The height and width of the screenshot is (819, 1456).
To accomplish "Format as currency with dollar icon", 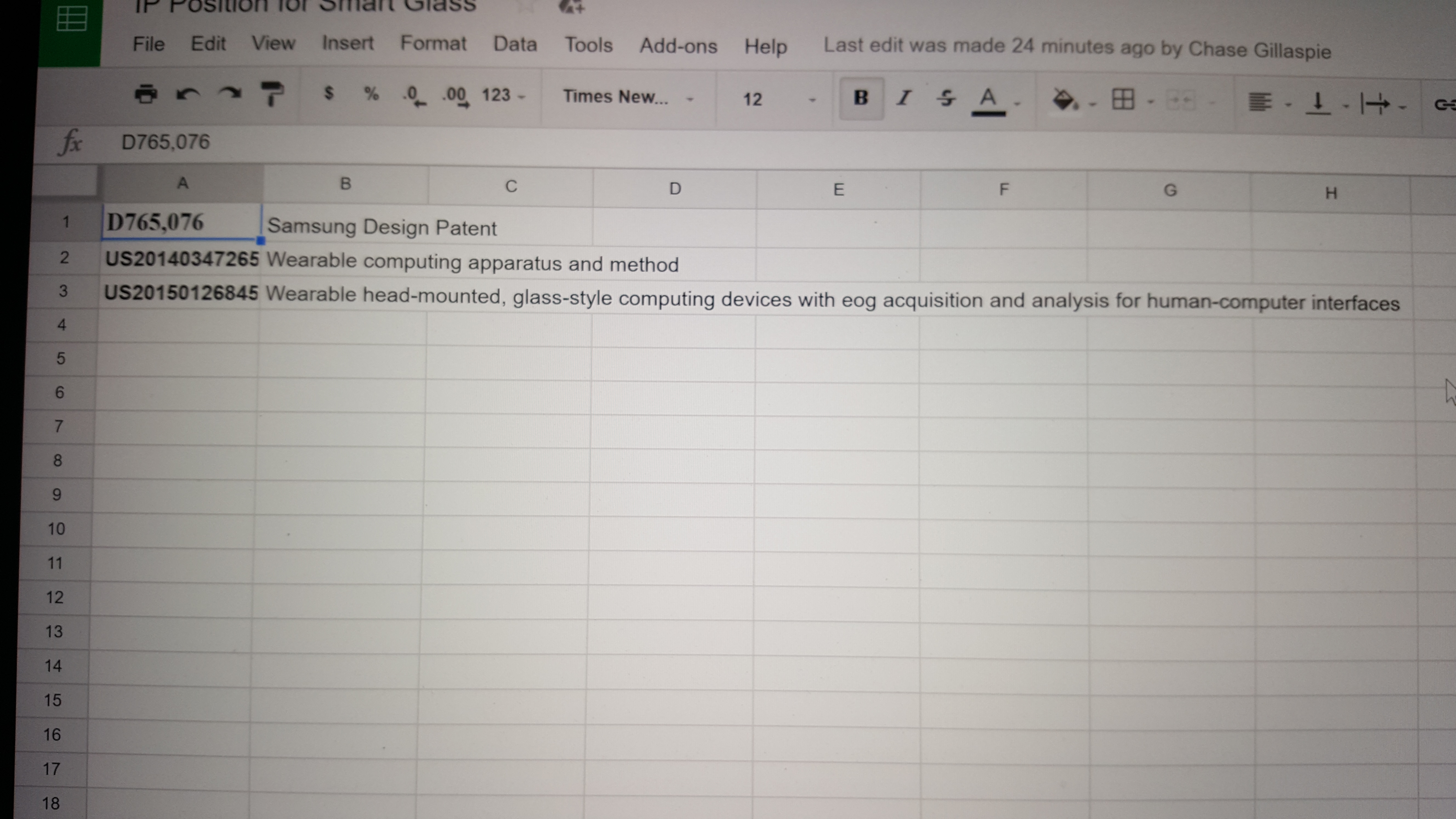I will (x=329, y=93).
